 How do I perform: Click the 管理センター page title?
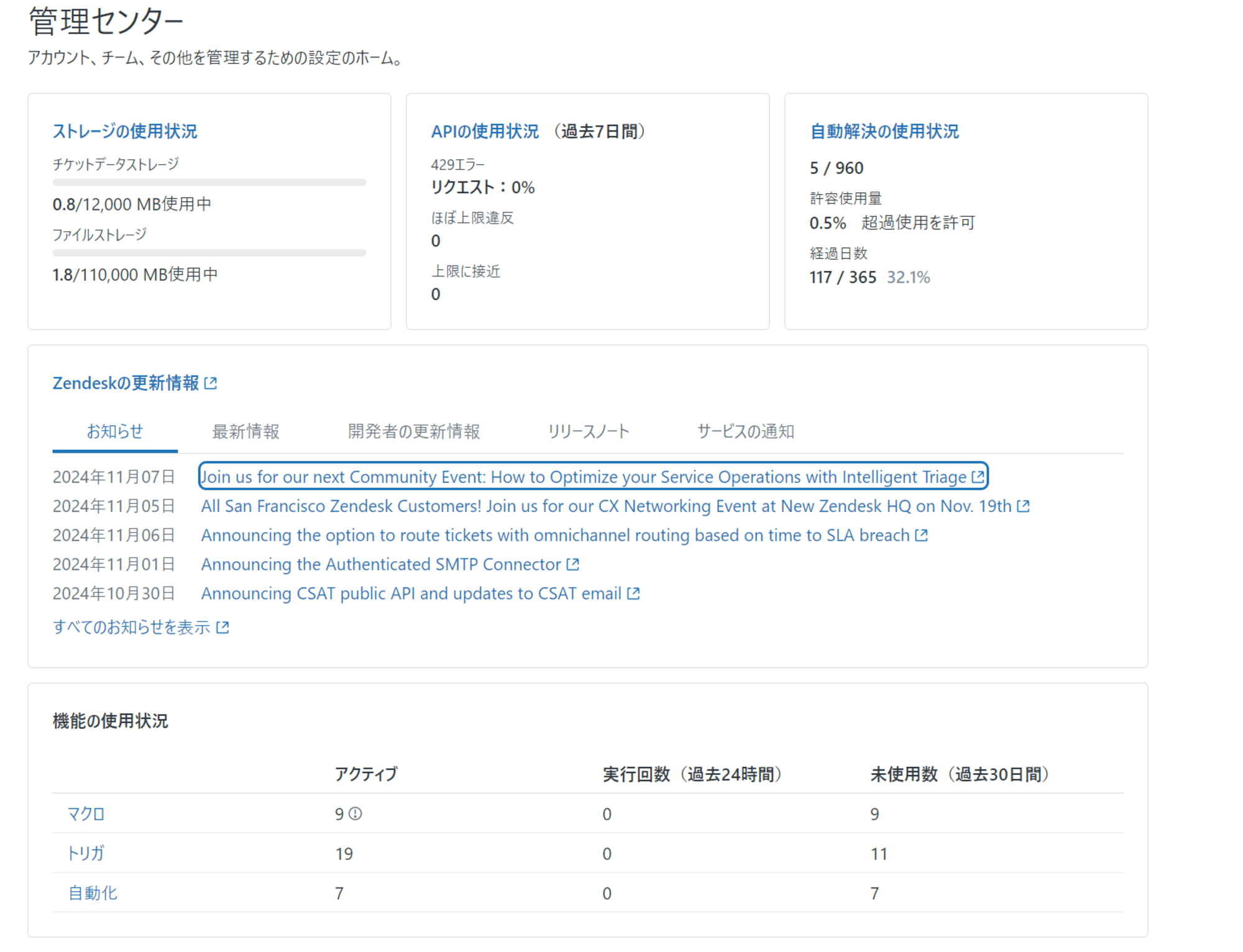click(x=106, y=21)
